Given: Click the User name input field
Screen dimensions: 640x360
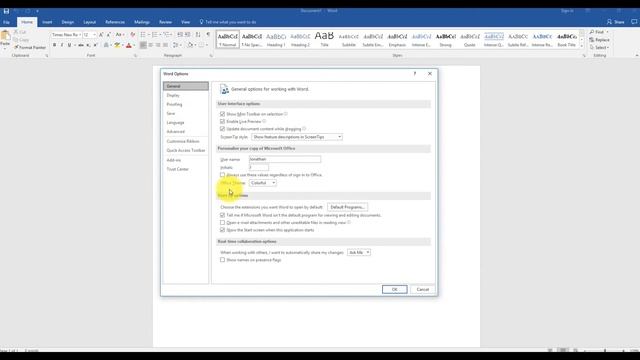Looking at the screenshot, I should [x=285, y=159].
